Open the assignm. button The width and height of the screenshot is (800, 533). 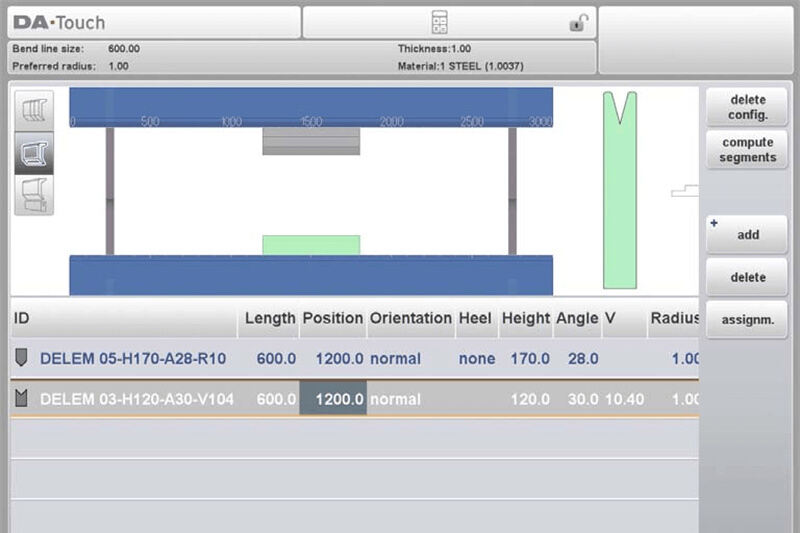(x=747, y=320)
